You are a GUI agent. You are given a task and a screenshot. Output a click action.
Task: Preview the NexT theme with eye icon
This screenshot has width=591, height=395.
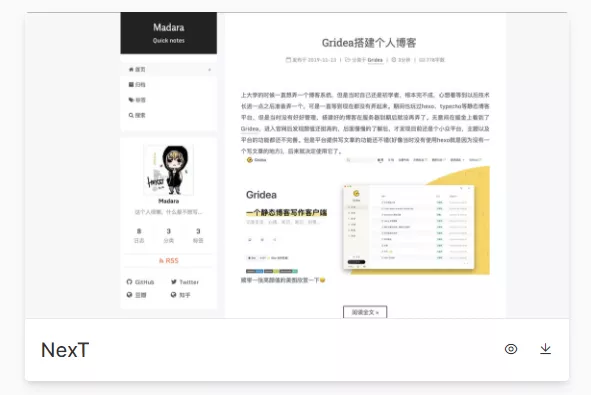511,349
